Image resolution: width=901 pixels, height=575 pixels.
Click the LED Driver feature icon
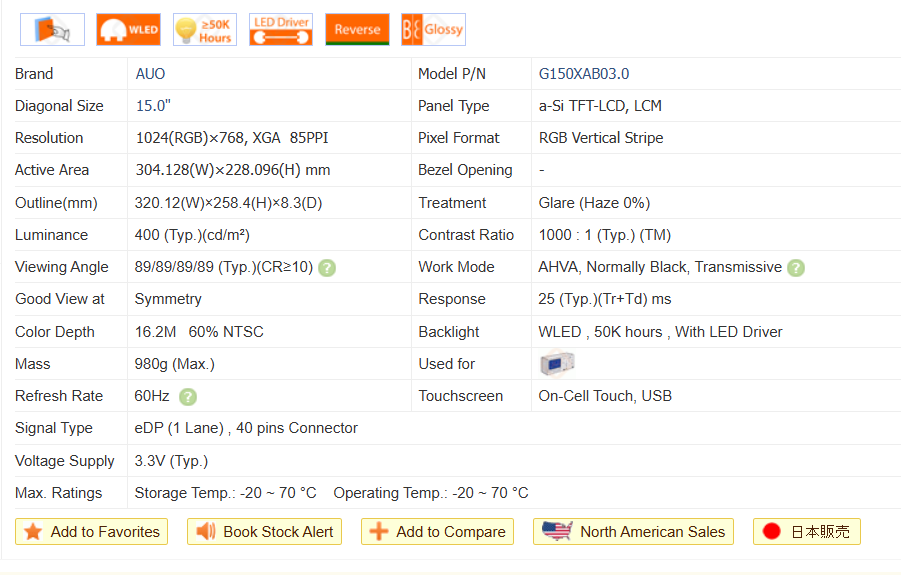click(281, 29)
